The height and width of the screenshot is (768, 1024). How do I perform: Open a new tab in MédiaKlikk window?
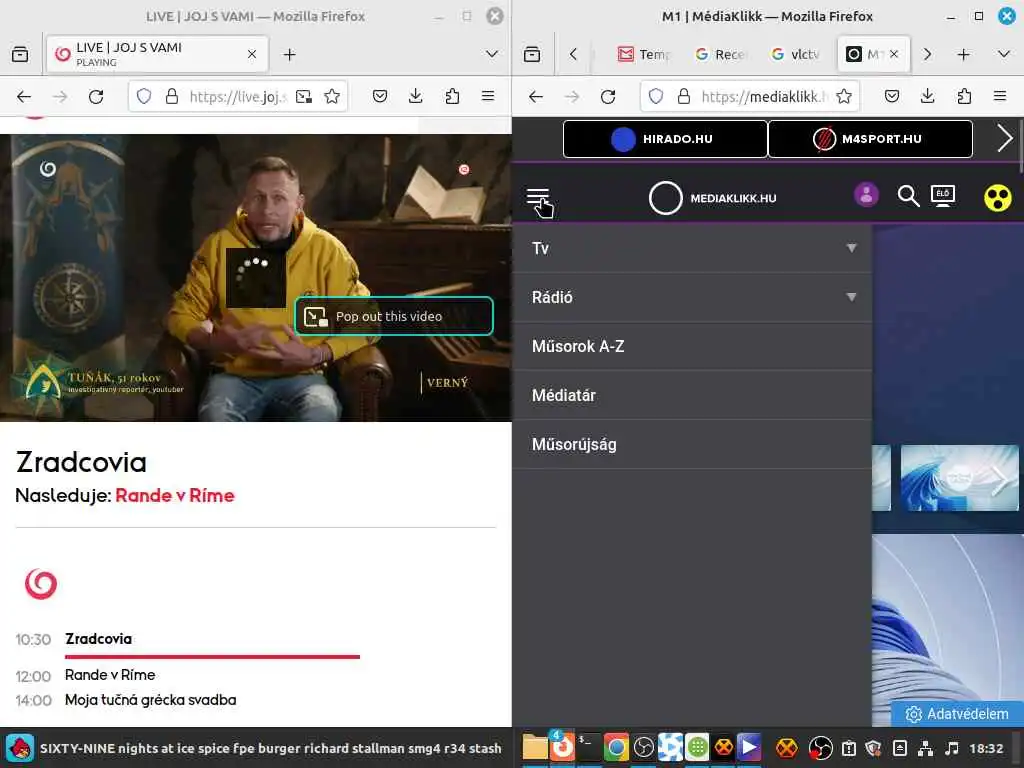tap(963, 54)
